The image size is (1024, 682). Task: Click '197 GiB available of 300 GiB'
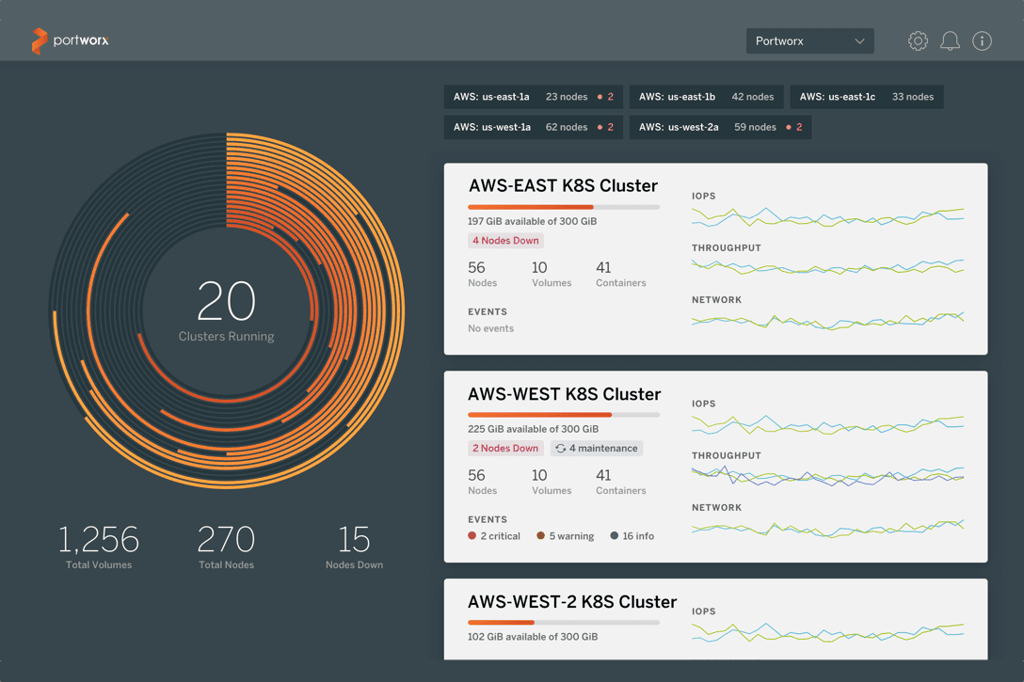[x=532, y=221]
